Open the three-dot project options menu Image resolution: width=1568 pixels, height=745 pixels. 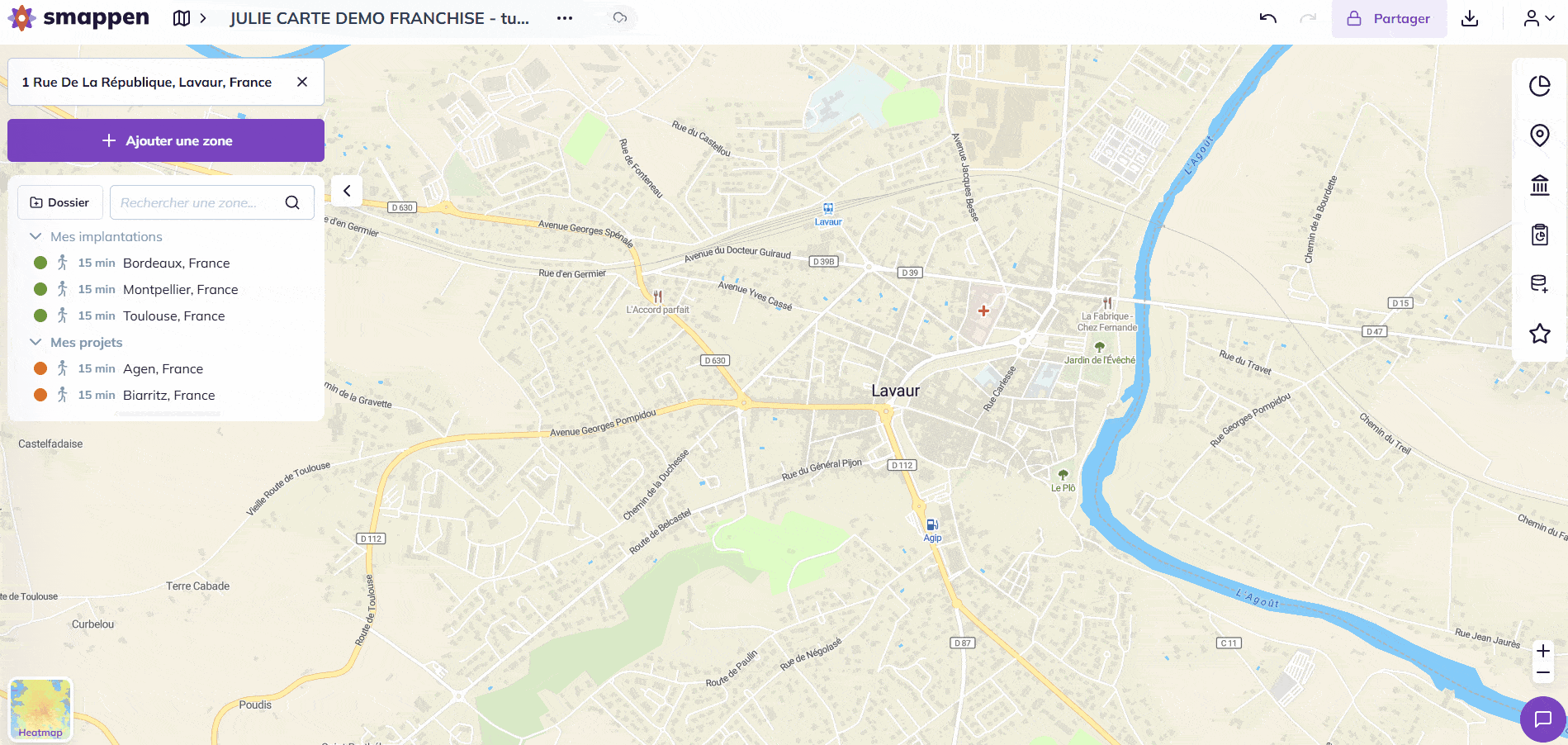click(565, 18)
